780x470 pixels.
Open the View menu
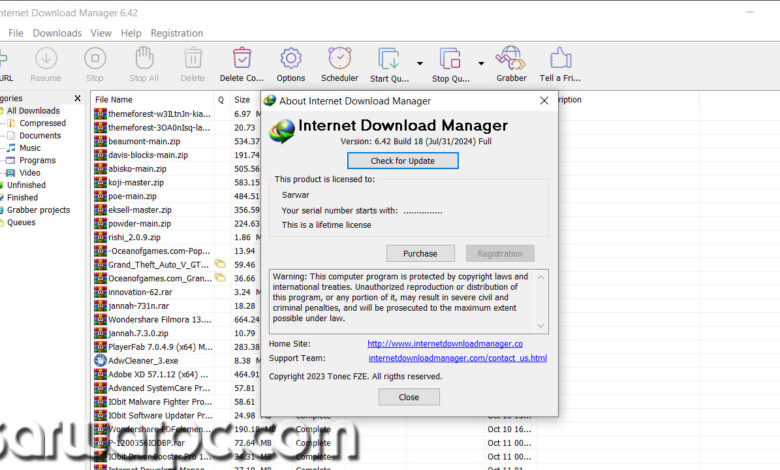coord(101,33)
